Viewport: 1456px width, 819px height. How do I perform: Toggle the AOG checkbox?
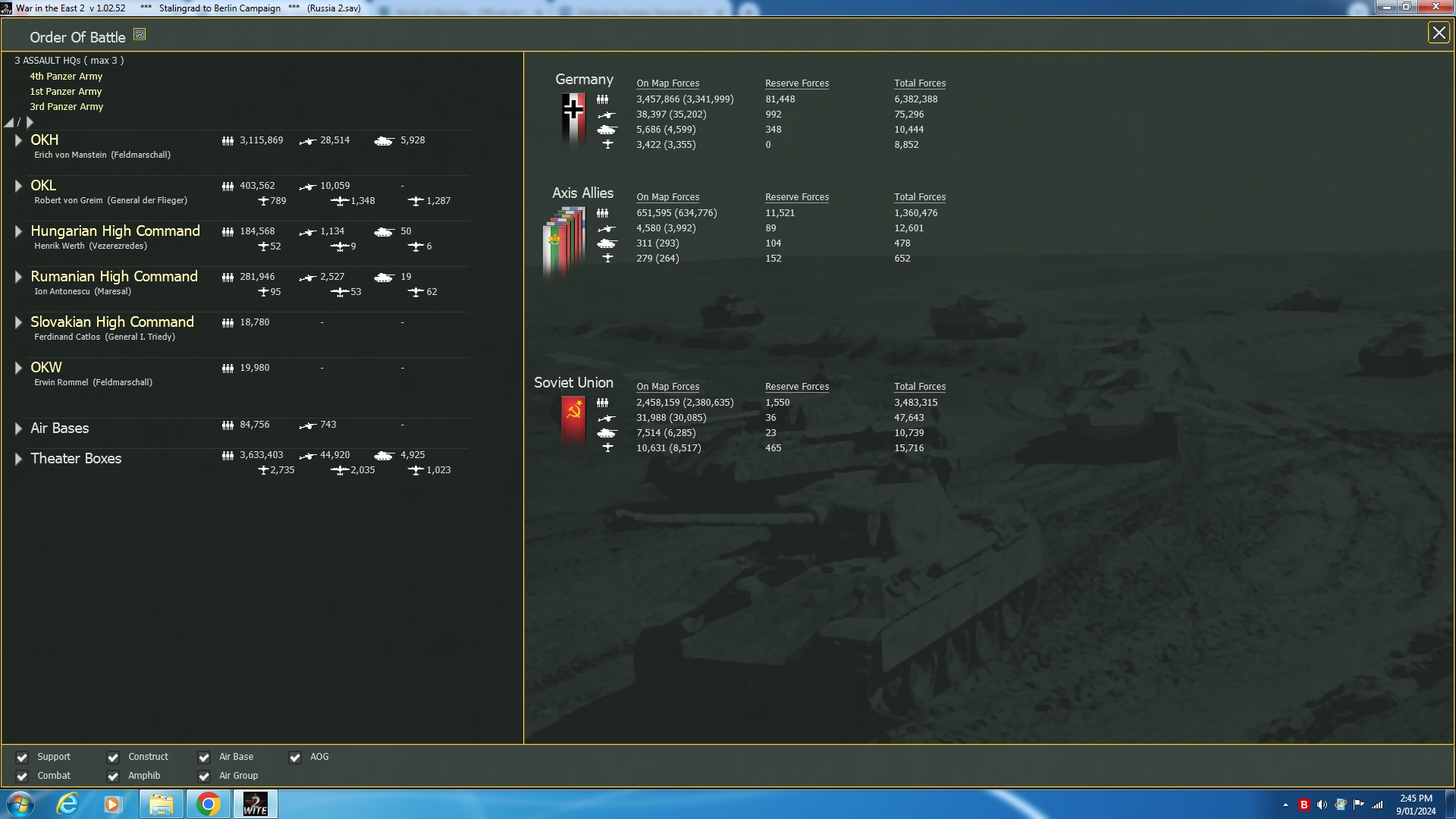pyautogui.click(x=295, y=758)
